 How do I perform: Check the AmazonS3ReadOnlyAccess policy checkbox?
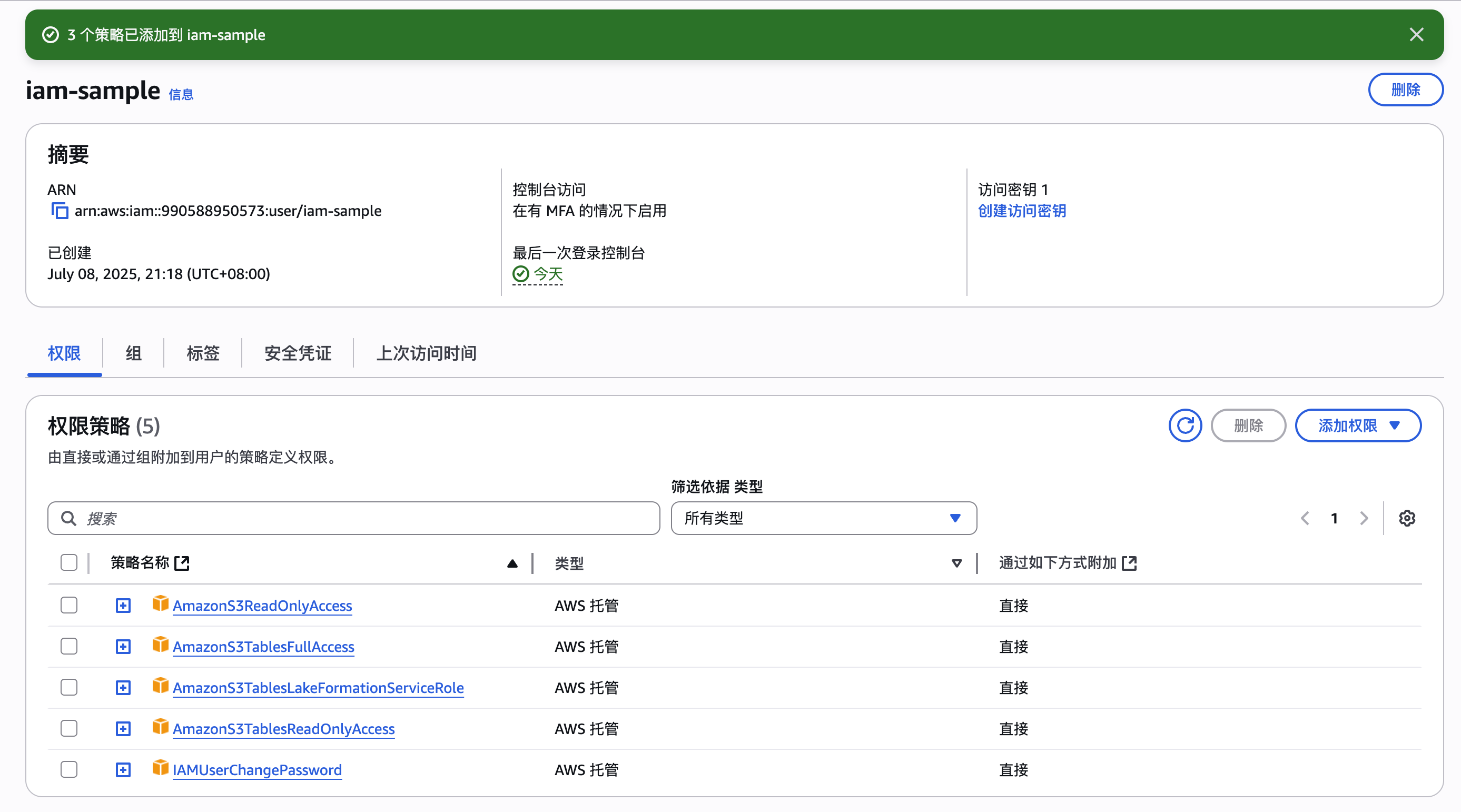[68, 605]
